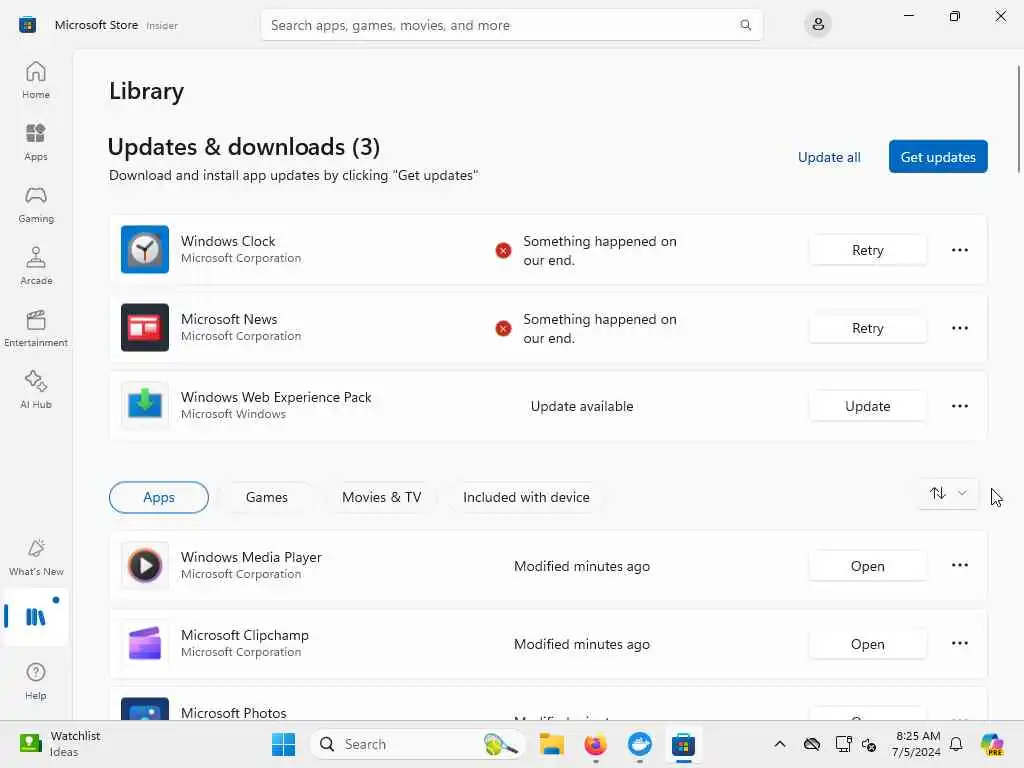This screenshot has height=768, width=1024.
Task: Open the AI Hub section
Action: pos(36,391)
